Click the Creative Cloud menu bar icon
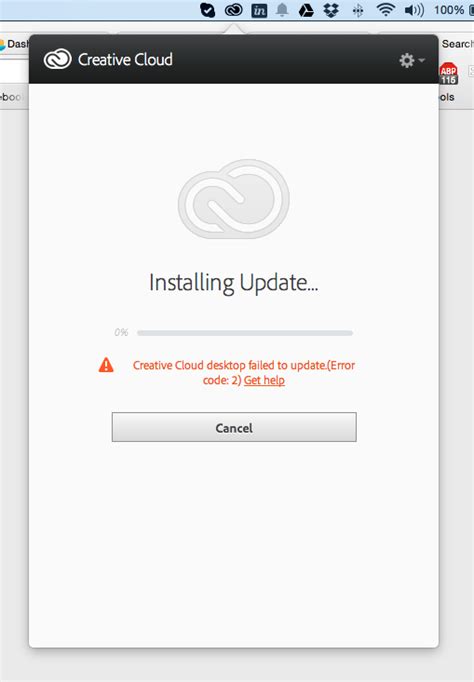Viewport: 474px width, 682px height. (x=234, y=10)
